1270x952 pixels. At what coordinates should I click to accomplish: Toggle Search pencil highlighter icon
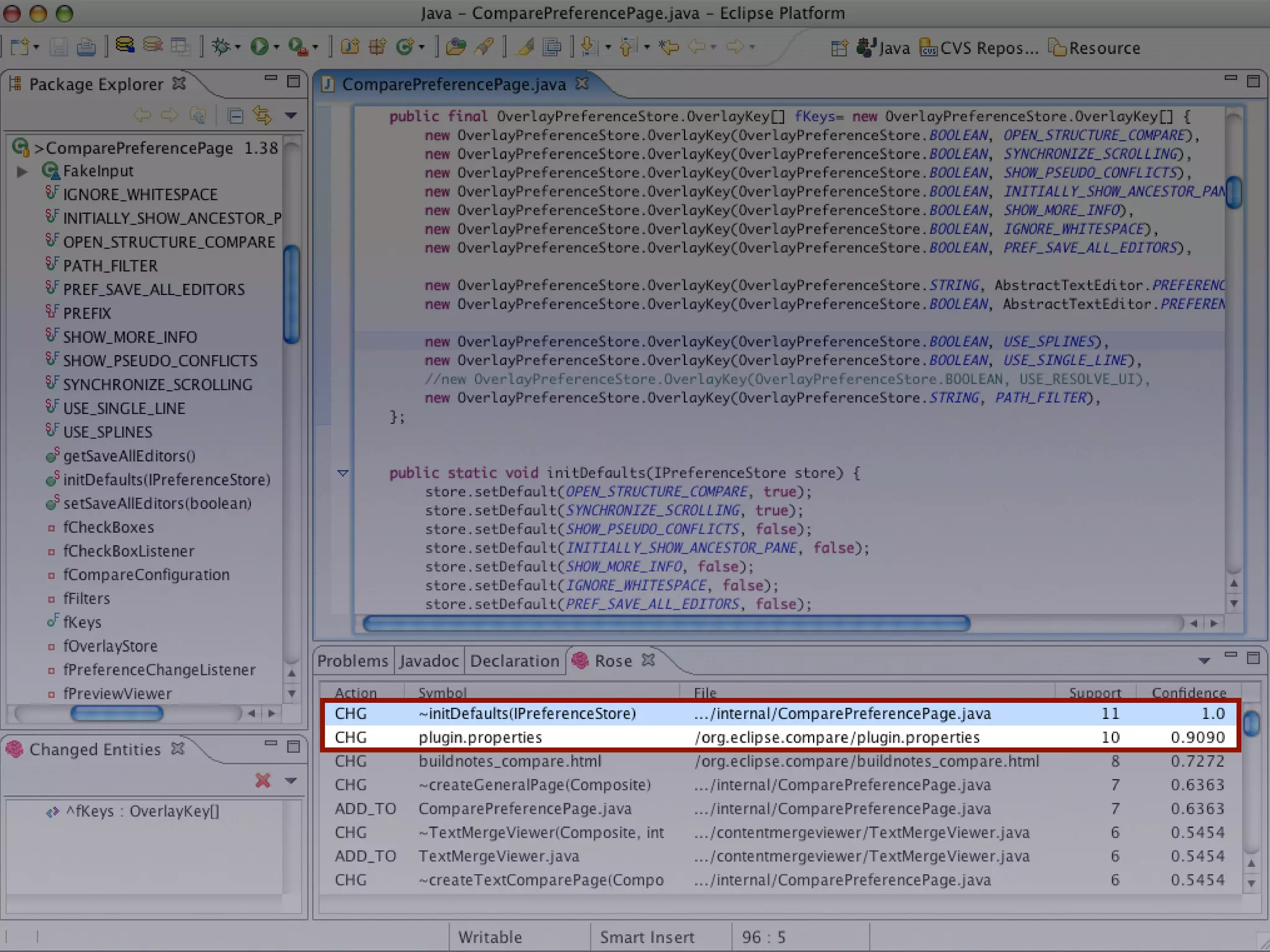(x=525, y=47)
